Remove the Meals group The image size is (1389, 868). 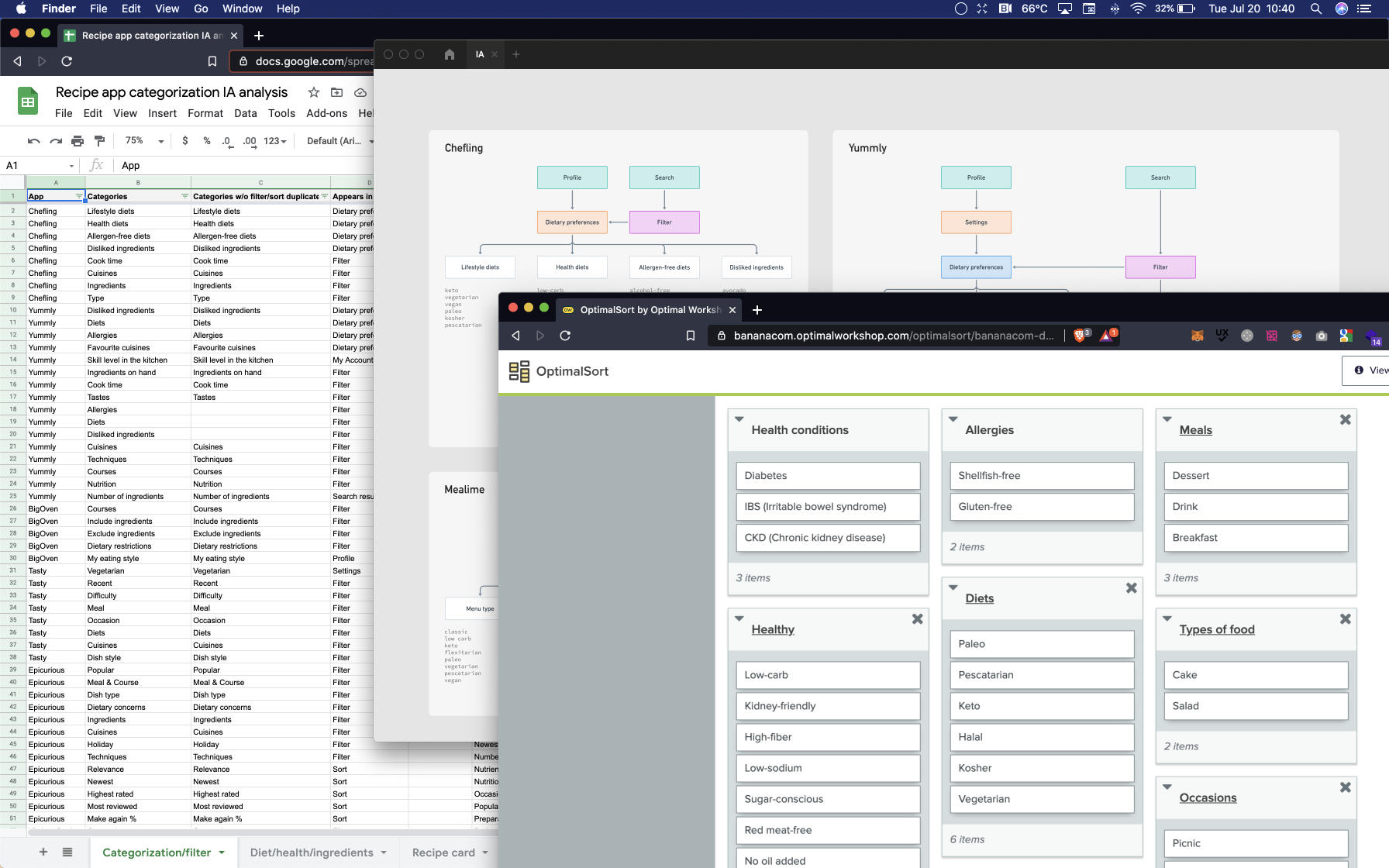[1346, 419]
